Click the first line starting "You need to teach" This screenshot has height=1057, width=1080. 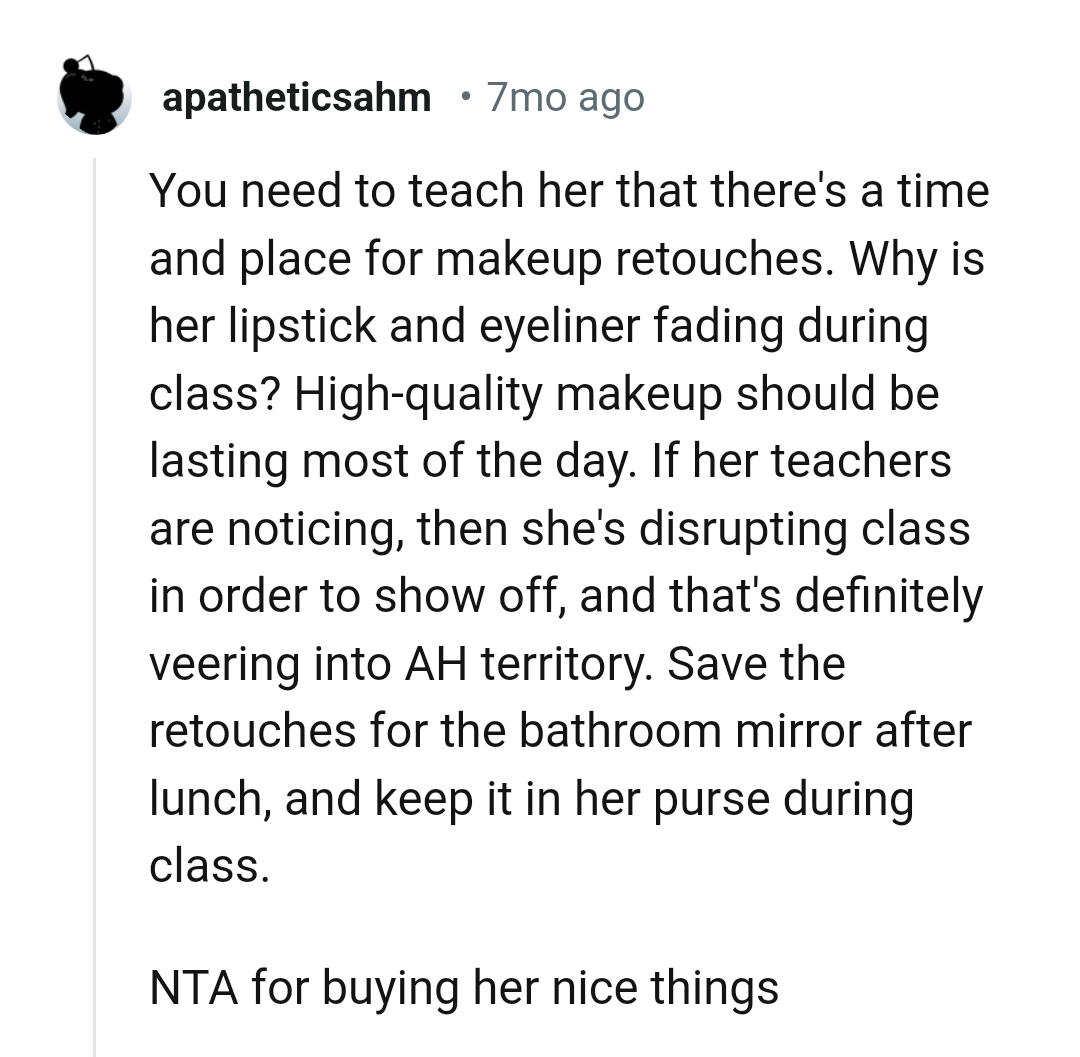(568, 190)
